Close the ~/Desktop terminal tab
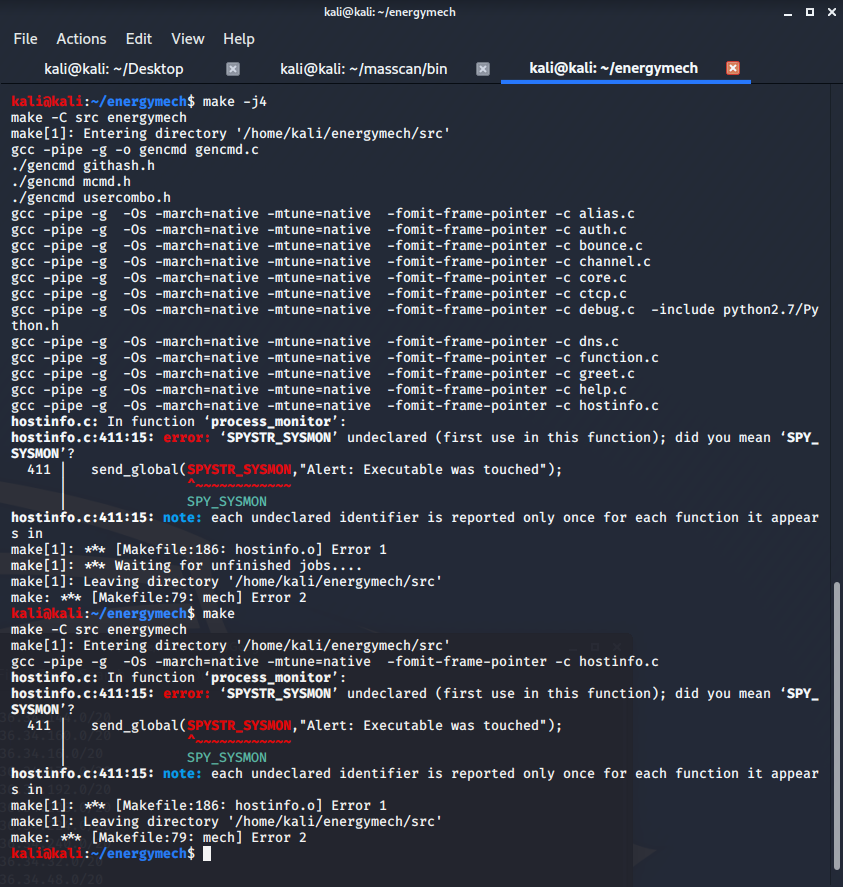The width and height of the screenshot is (843, 887). point(233,69)
